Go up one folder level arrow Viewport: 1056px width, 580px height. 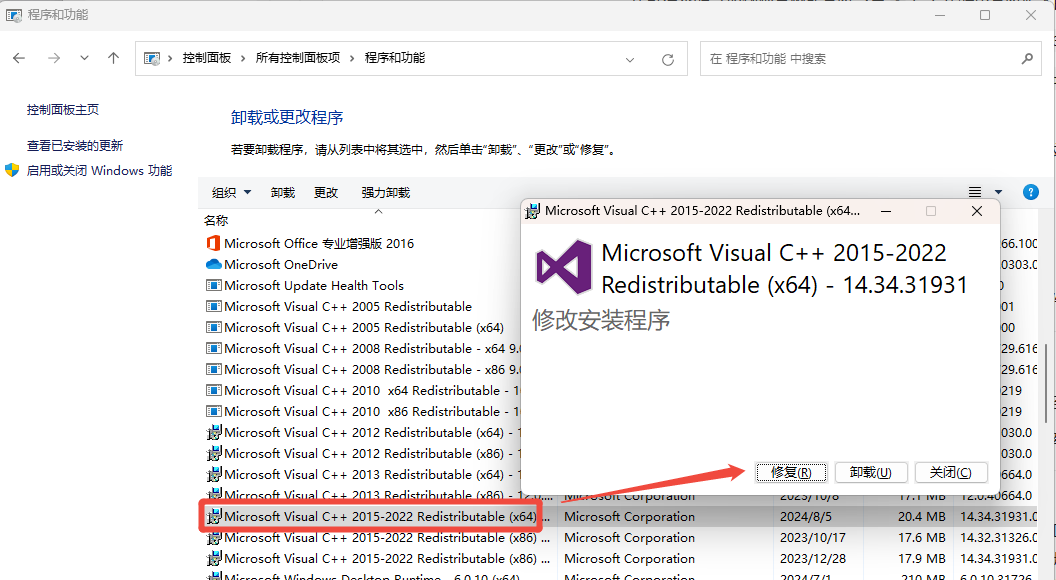(x=114, y=59)
